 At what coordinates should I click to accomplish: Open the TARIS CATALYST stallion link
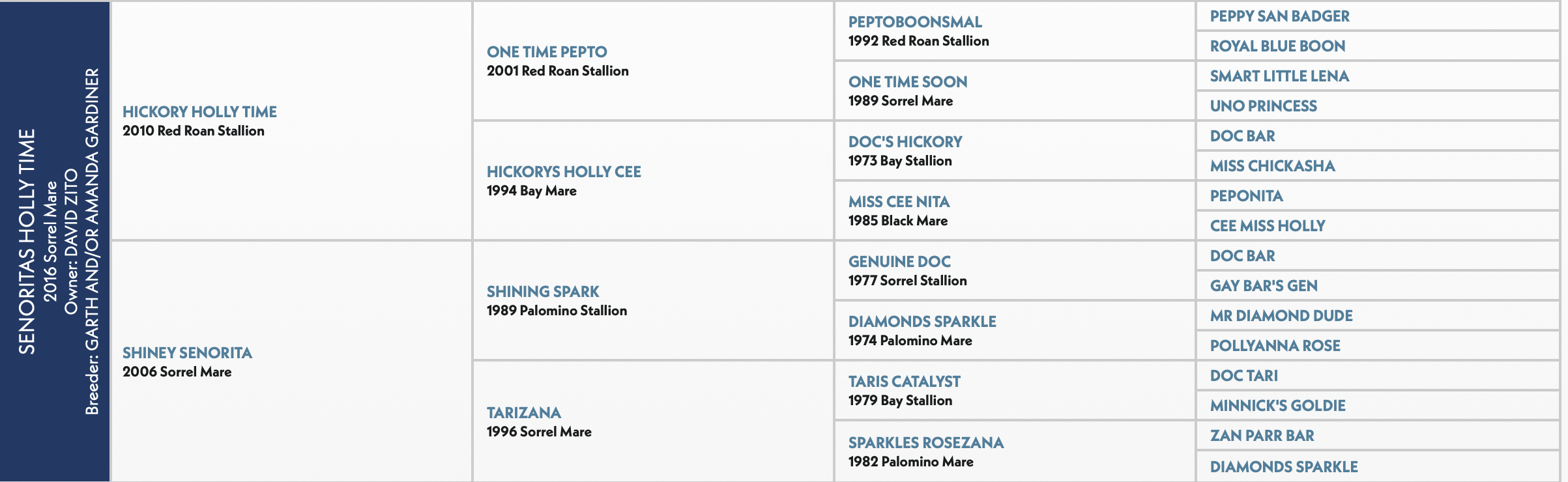(x=905, y=382)
